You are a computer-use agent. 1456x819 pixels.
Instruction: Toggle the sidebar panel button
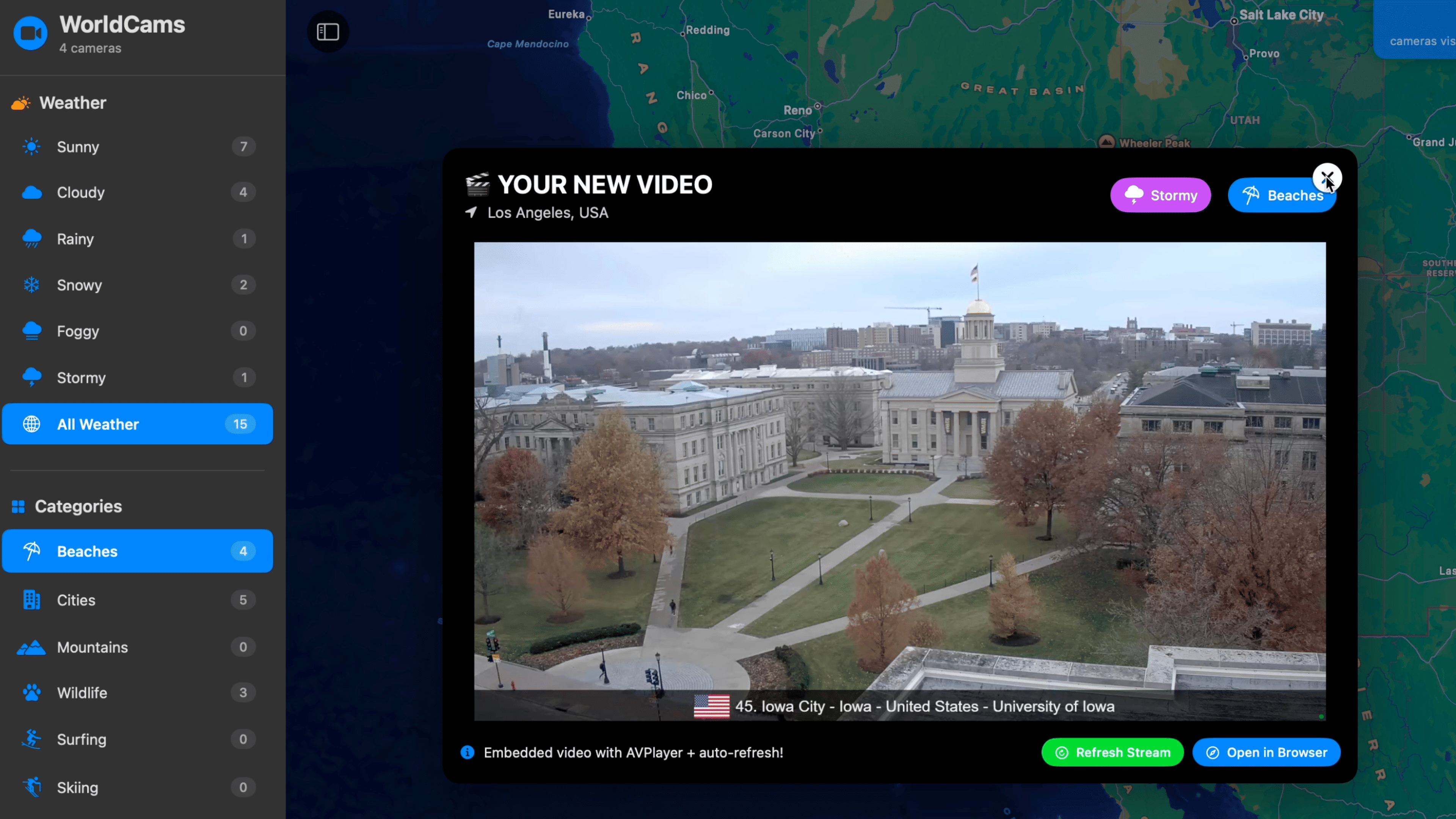click(328, 31)
